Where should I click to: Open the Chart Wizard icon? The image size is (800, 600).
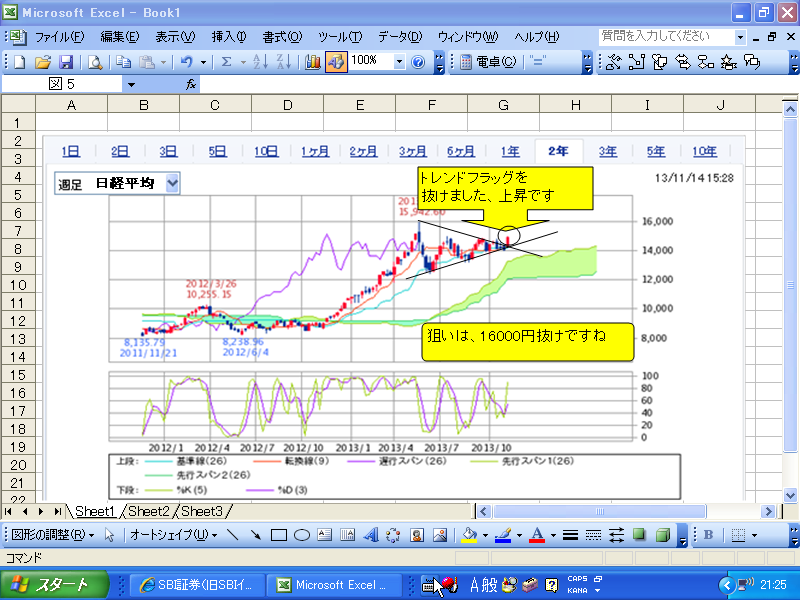point(312,61)
